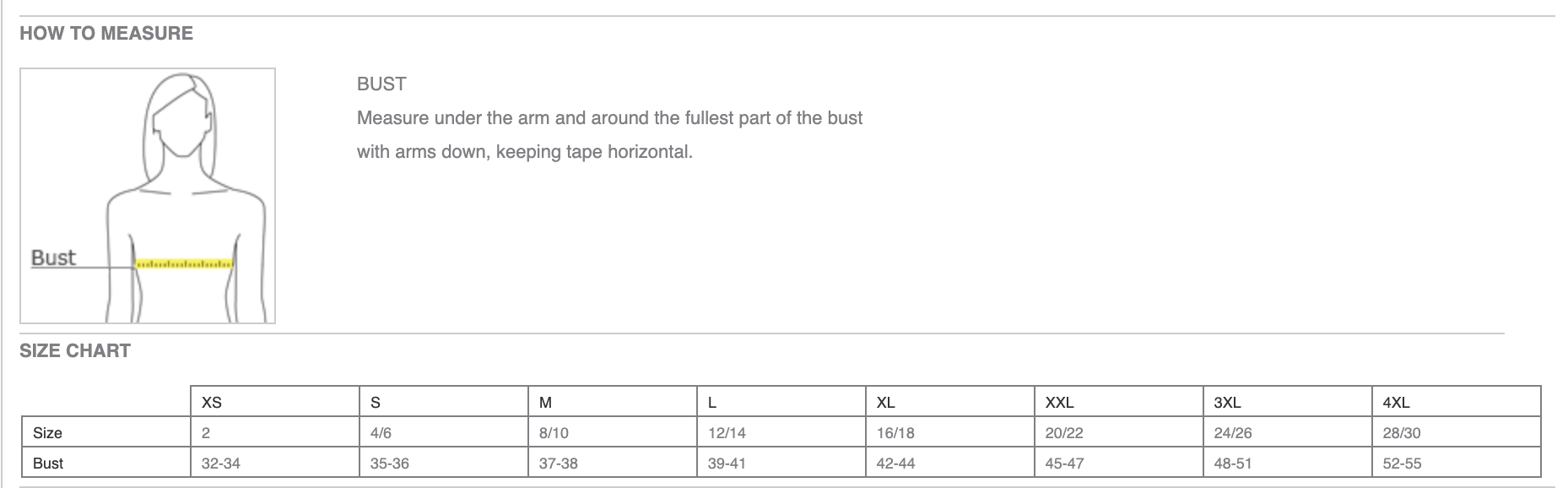Image resolution: width=1568 pixels, height=488 pixels.
Task: Click the Bust row label in table
Action: pyautogui.click(x=106, y=463)
